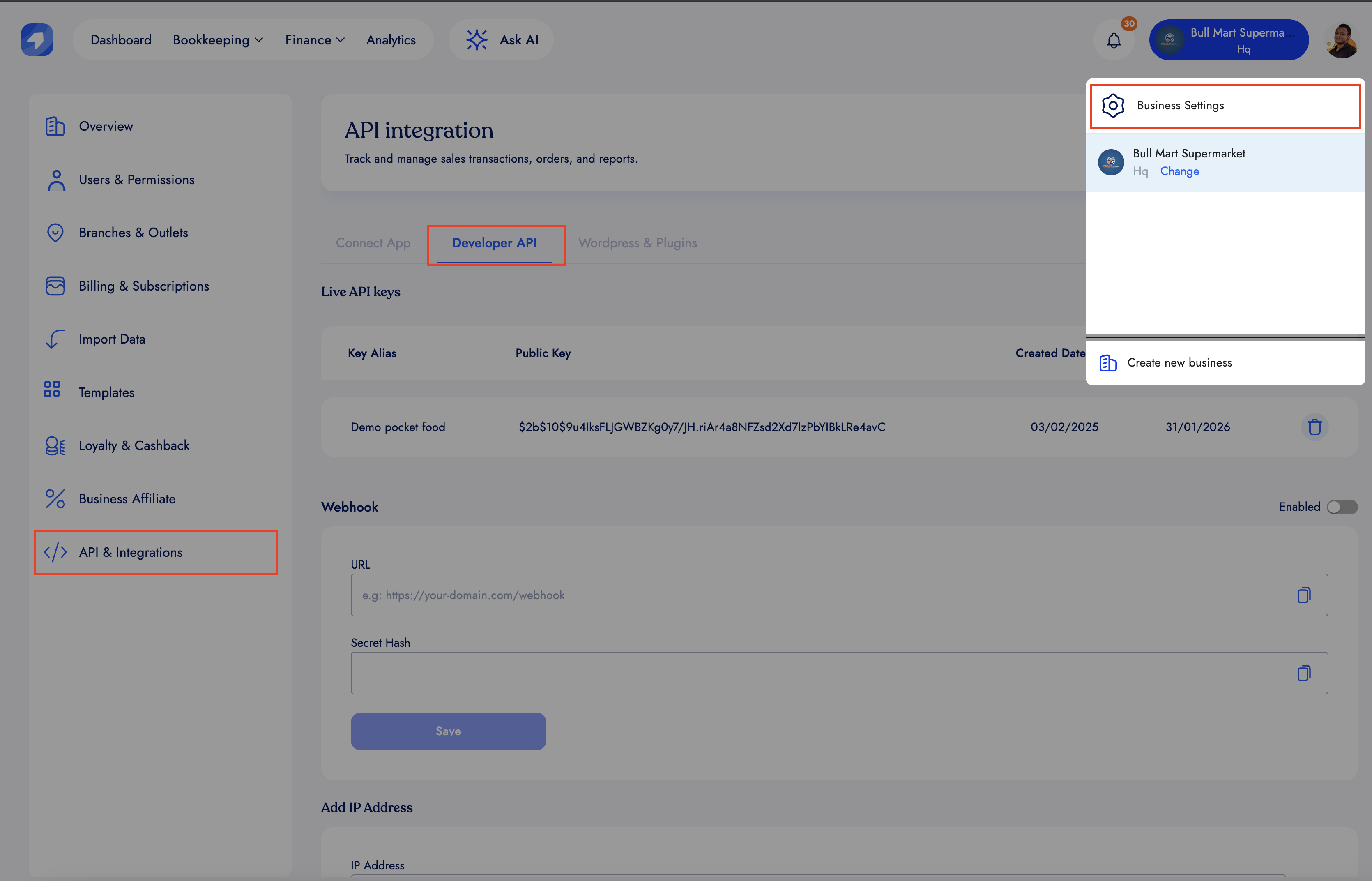1372x881 pixels.
Task: Click the notification bell icon
Action: click(1114, 41)
